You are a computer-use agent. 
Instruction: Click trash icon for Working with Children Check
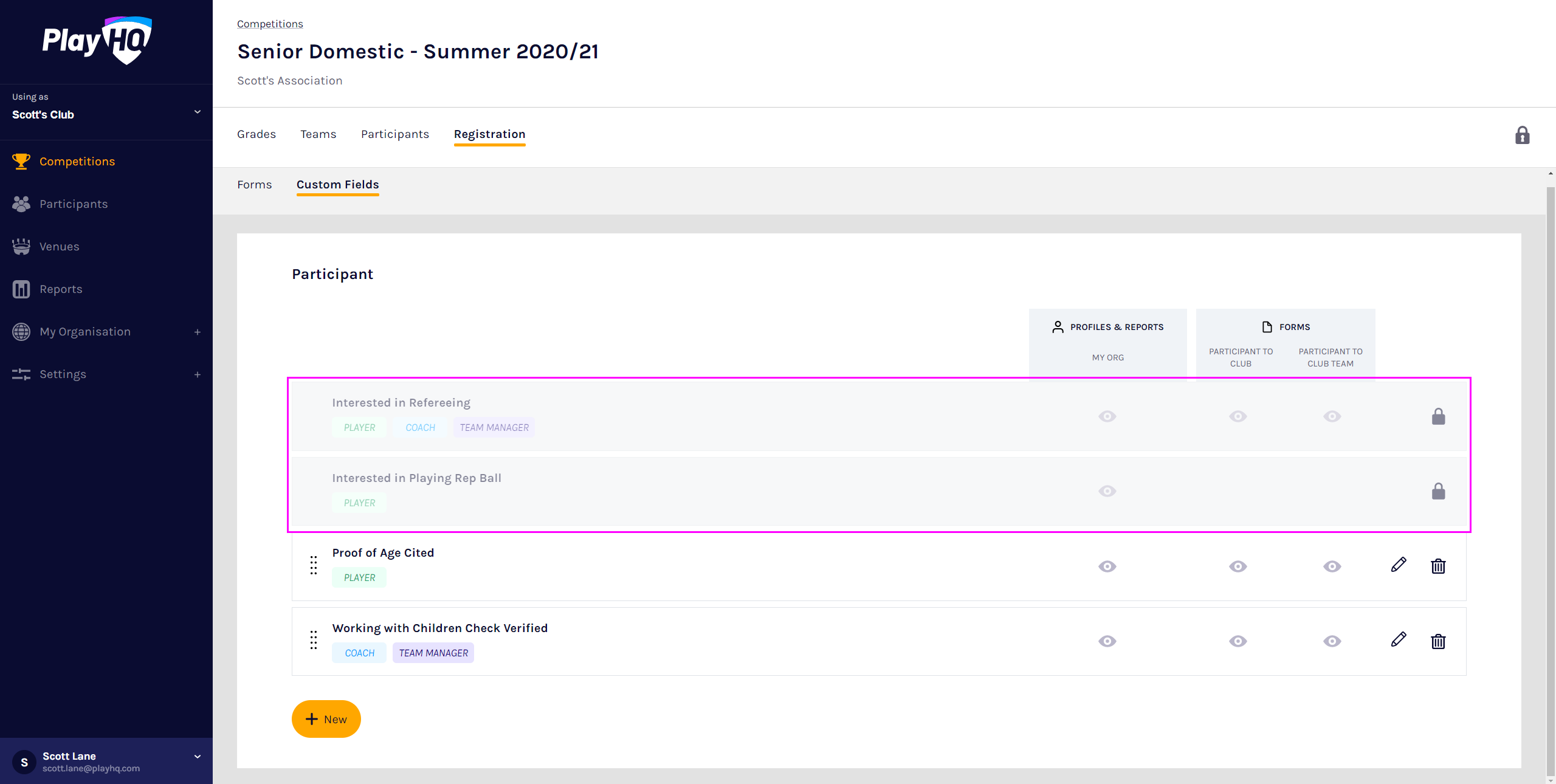click(x=1438, y=641)
